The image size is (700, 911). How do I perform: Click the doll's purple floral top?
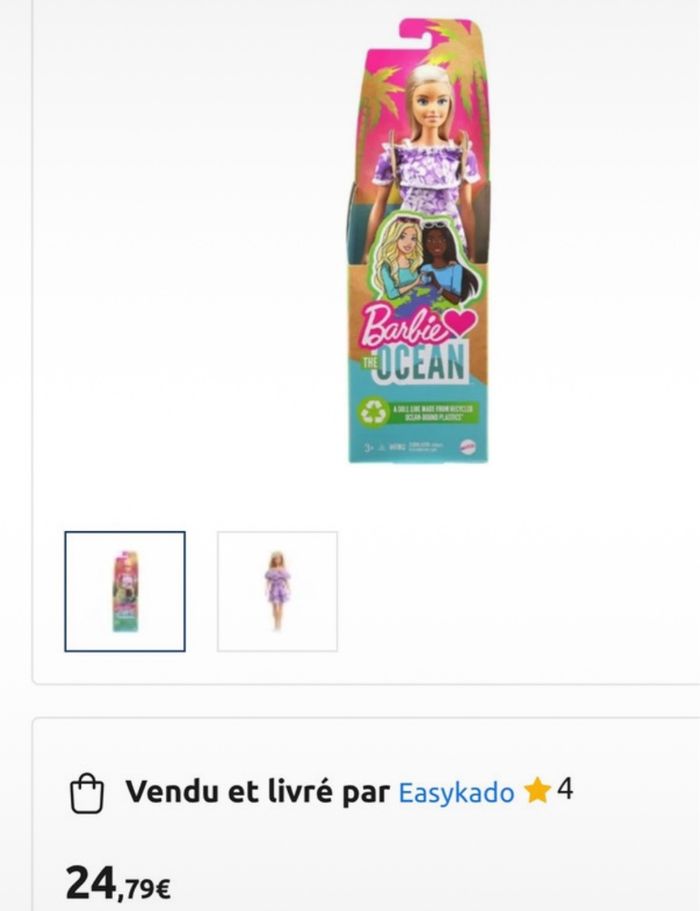(x=428, y=166)
